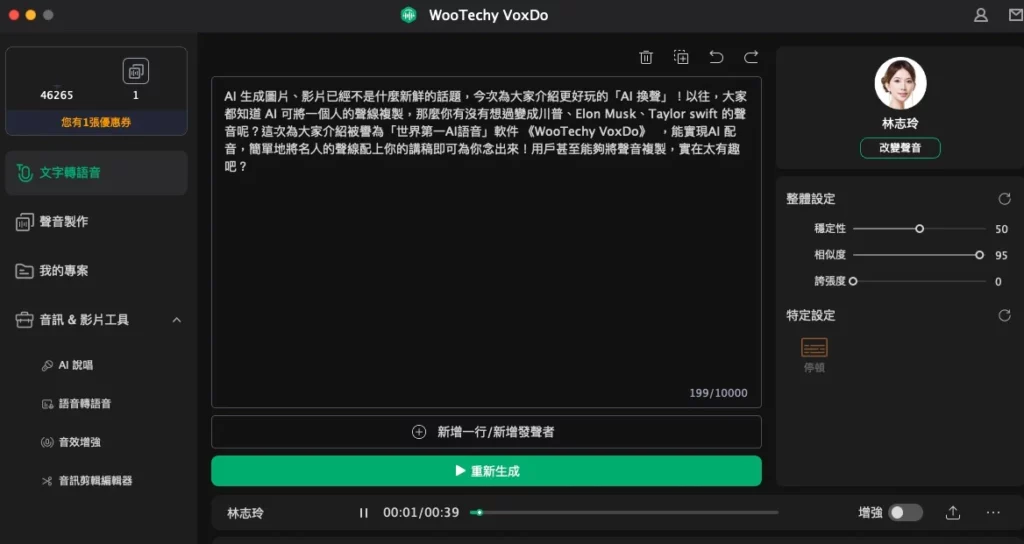Toggle the 增強 enhancement switch
The width and height of the screenshot is (1024, 544).
[x=905, y=512]
